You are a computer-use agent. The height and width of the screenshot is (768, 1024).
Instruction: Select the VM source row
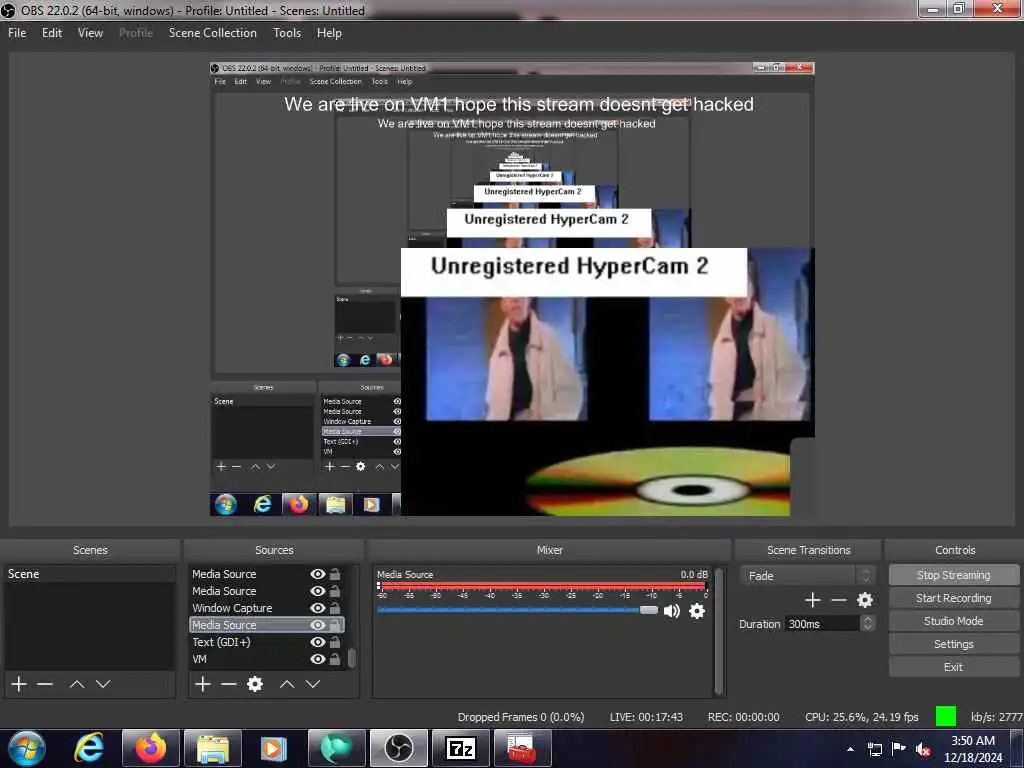point(266,659)
